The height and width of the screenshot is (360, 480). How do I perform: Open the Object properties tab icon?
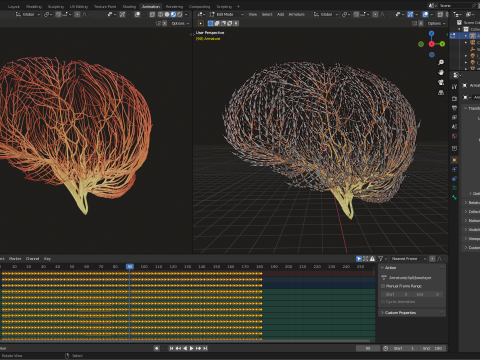point(454,160)
